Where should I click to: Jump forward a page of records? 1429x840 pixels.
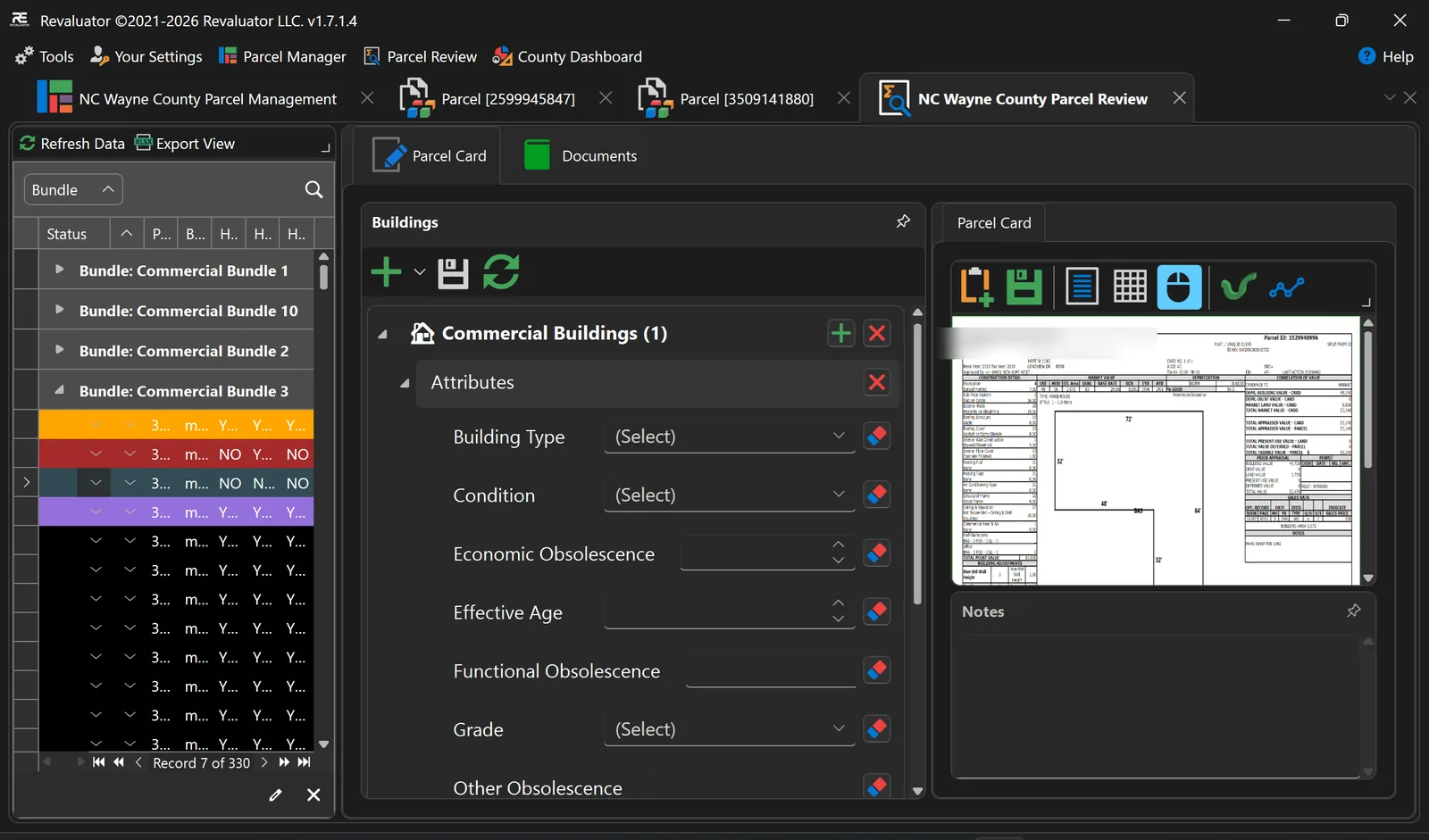[284, 762]
